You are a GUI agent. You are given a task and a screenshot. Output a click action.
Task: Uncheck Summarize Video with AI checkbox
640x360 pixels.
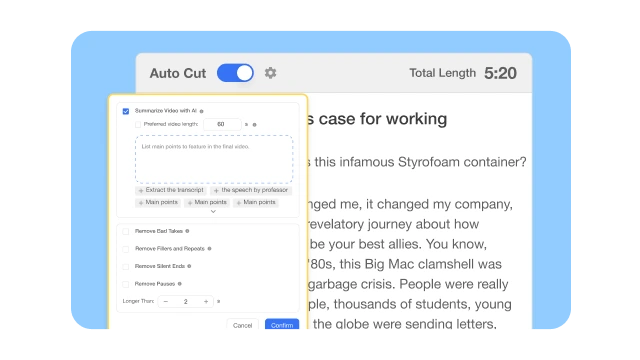point(126,111)
